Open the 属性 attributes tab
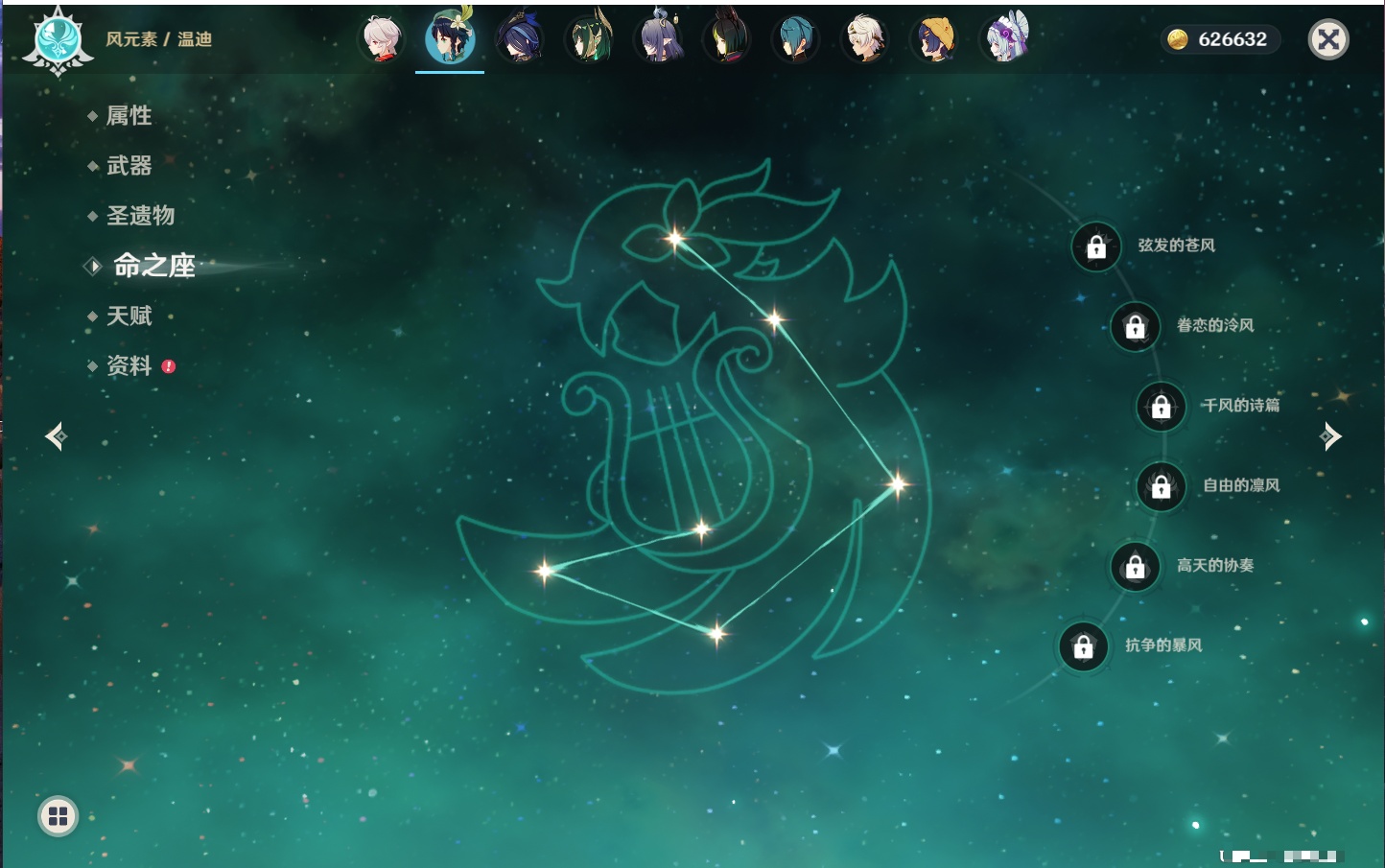The height and width of the screenshot is (868, 1385). 129,116
